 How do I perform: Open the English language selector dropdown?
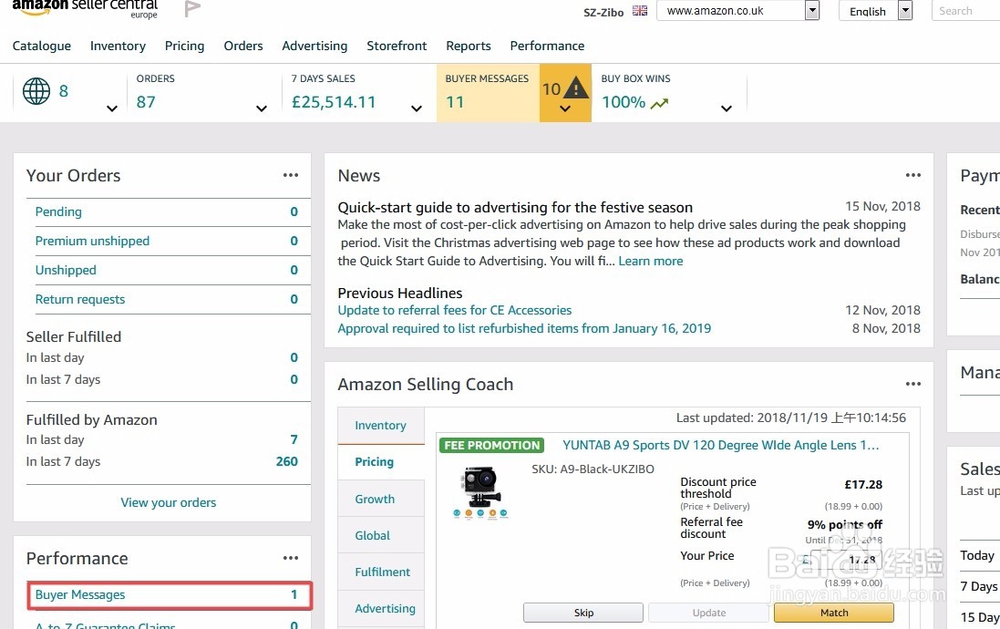[x=903, y=10]
